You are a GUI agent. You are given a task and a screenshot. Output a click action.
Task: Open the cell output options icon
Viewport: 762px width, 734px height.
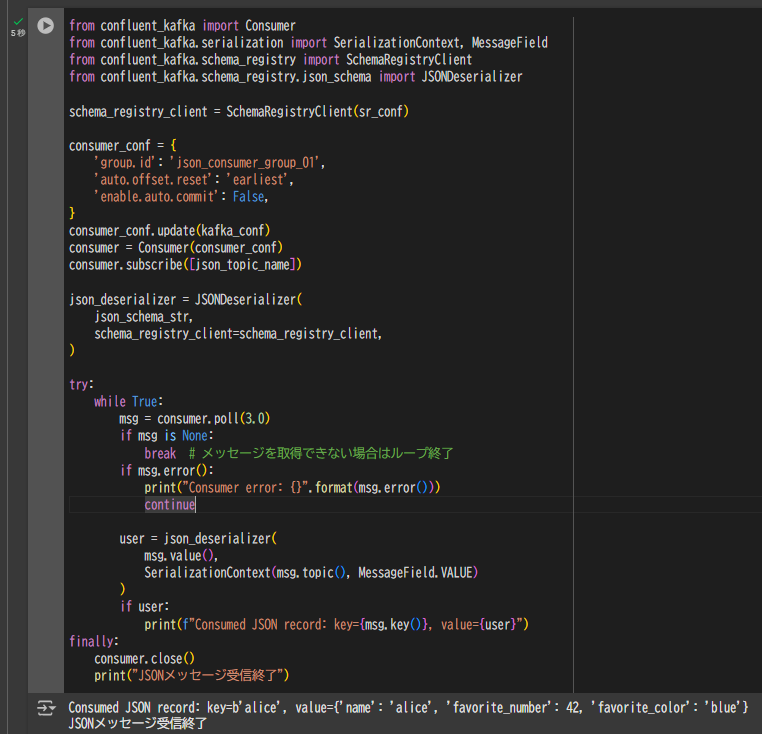(46, 708)
